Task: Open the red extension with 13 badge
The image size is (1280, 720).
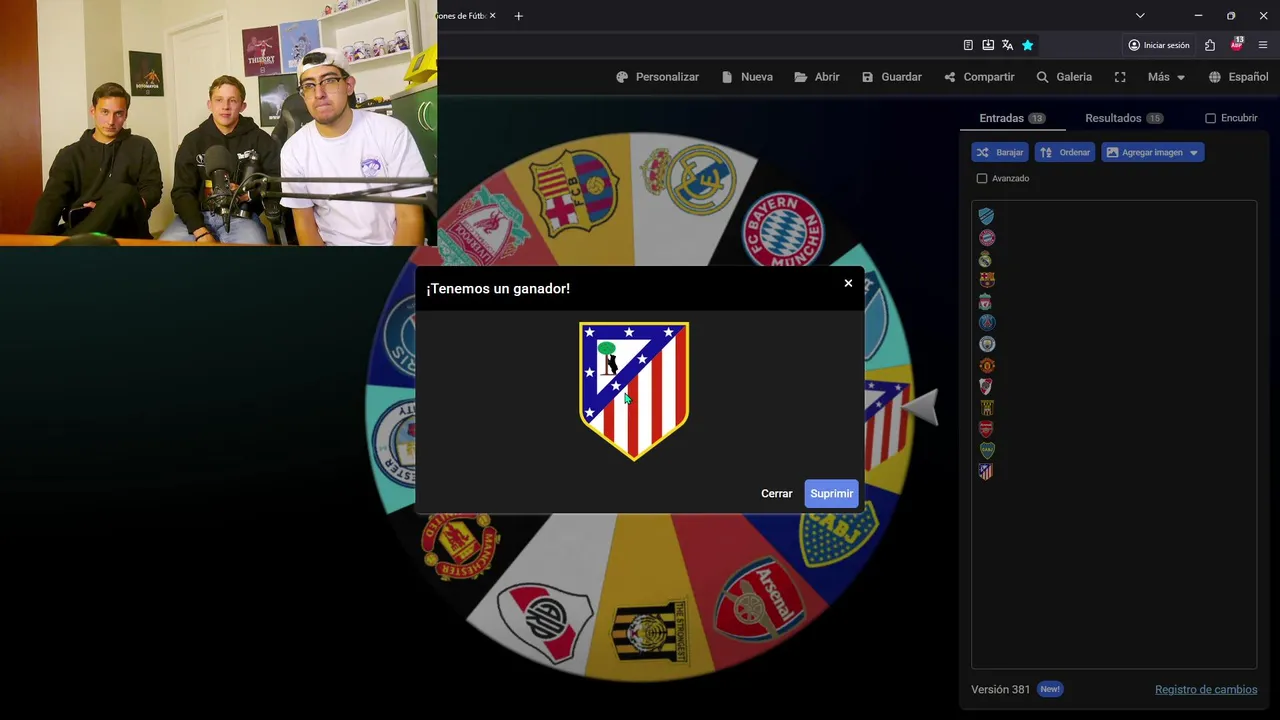Action: click(1237, 44)
